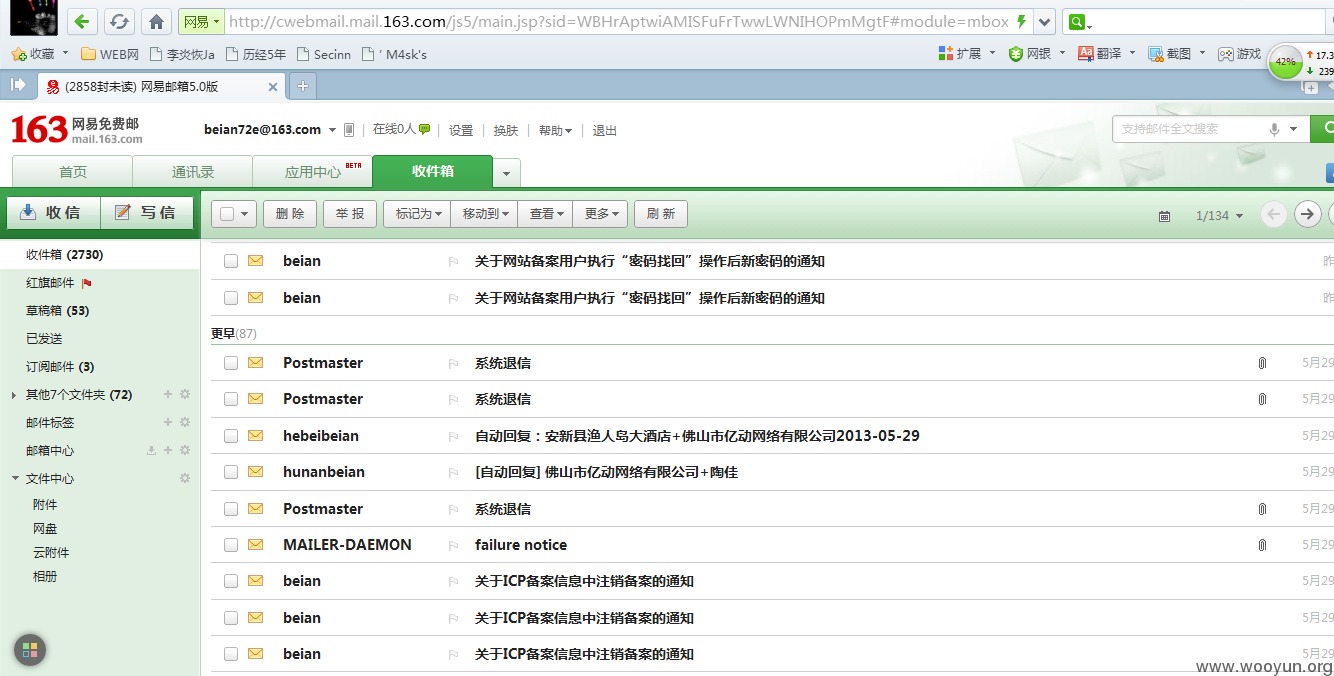Click the mobile phone icon beside the account
This screenshot has height=676, width=1334.
(349, 130)
